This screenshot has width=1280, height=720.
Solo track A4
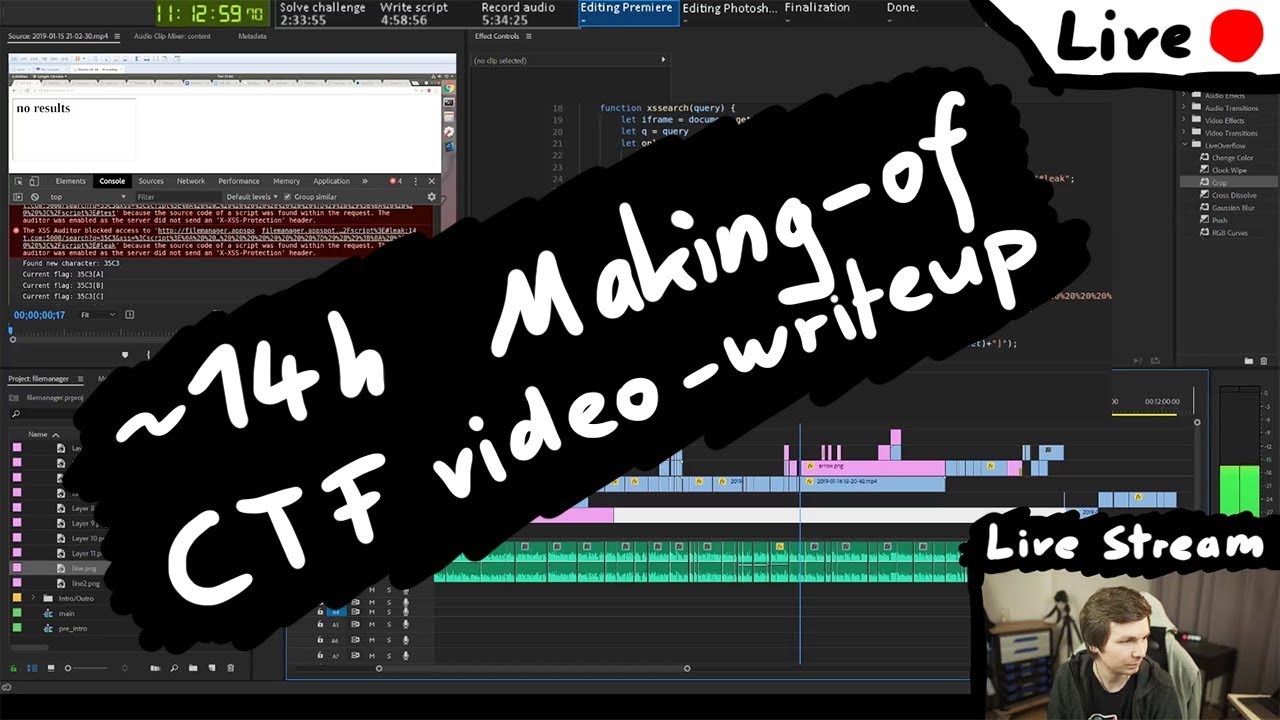click(388, 611)
